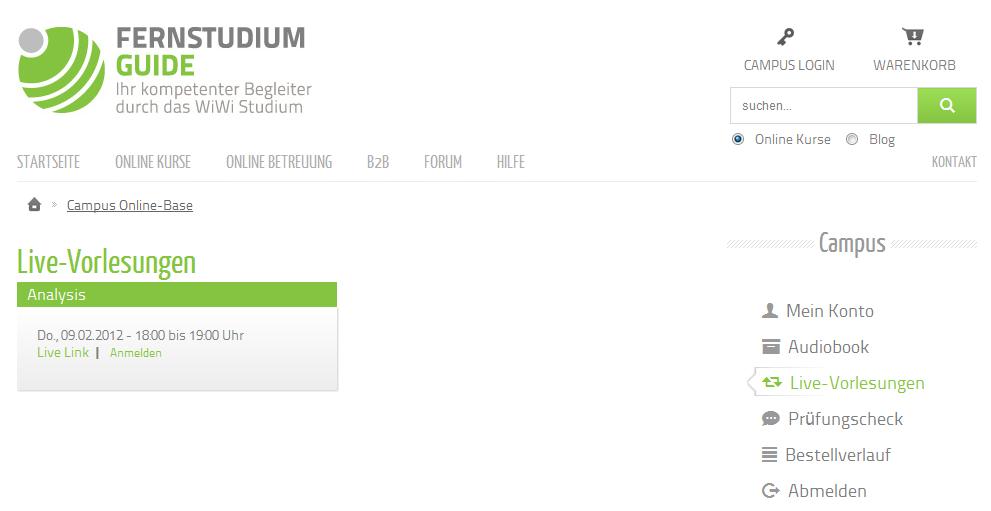Click the Mein Konto person icon
This screenshot has width=991, height=511.
[770, 311]
